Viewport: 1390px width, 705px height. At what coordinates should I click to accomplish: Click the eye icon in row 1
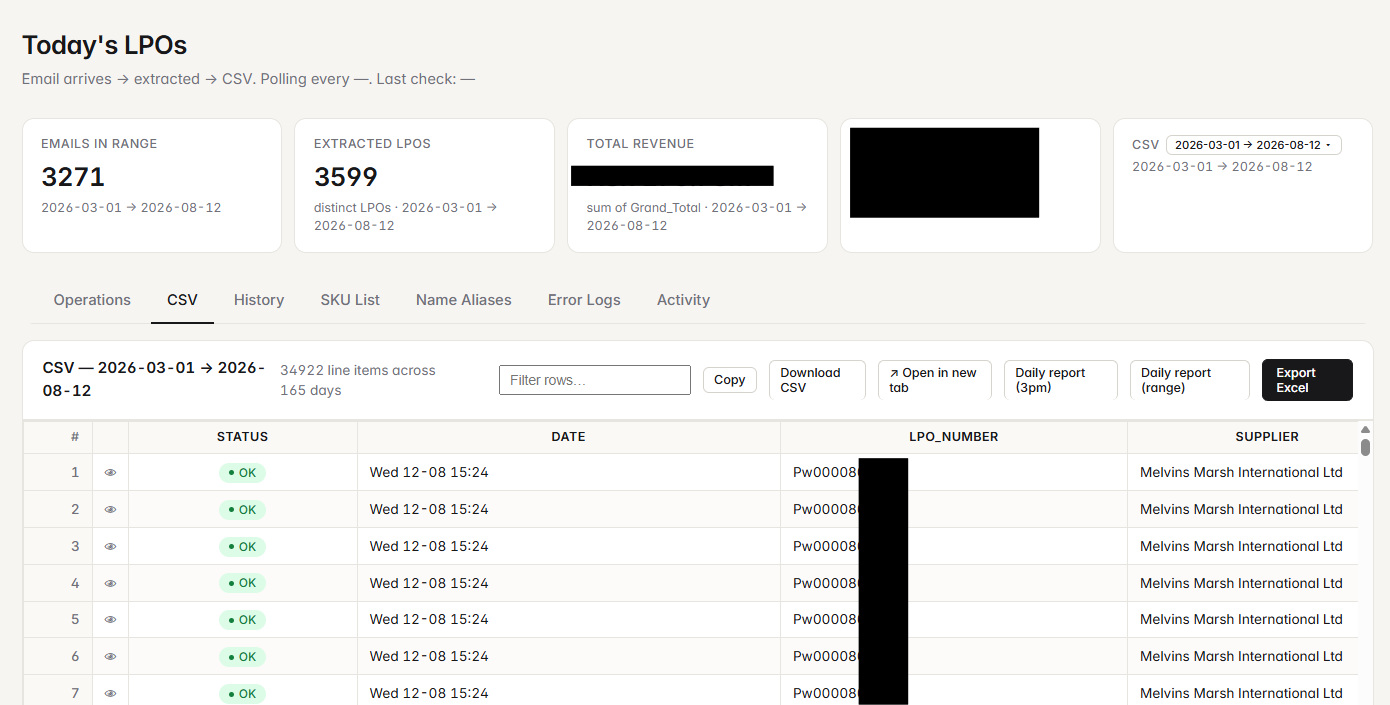pyautogui.click(x=110, y=472)
